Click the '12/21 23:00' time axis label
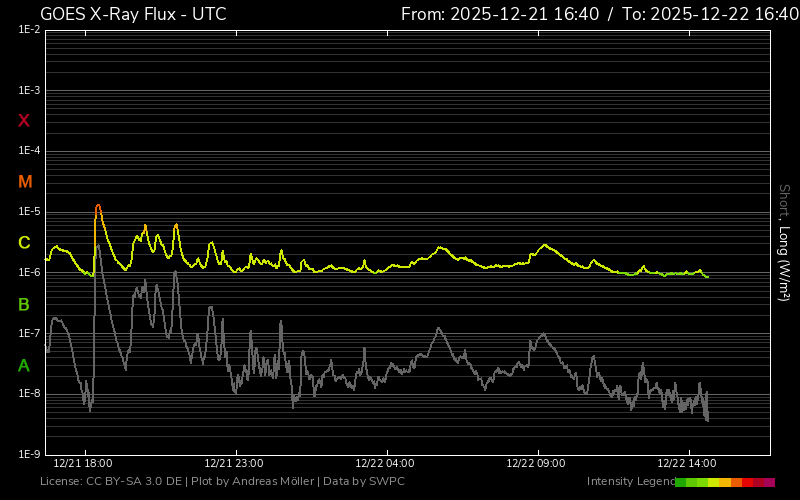The image size is (800, 500). [234, 464]
